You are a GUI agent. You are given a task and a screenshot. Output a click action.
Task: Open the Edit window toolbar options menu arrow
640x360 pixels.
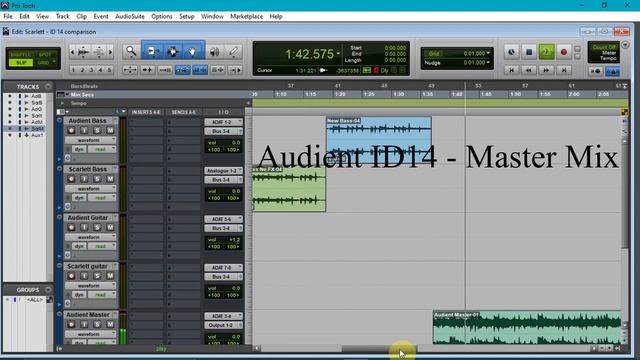point(625,45)
